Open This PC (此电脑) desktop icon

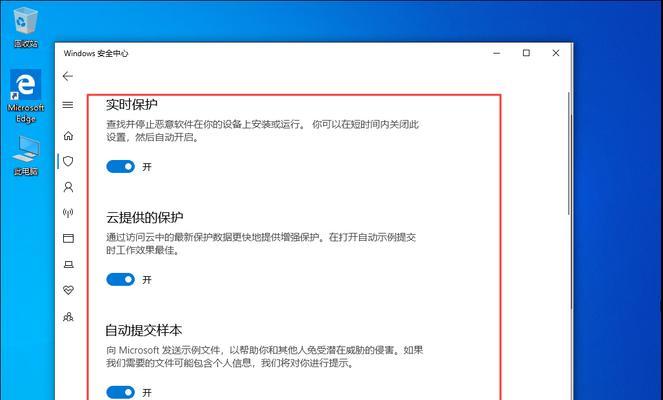click(26, 156)
